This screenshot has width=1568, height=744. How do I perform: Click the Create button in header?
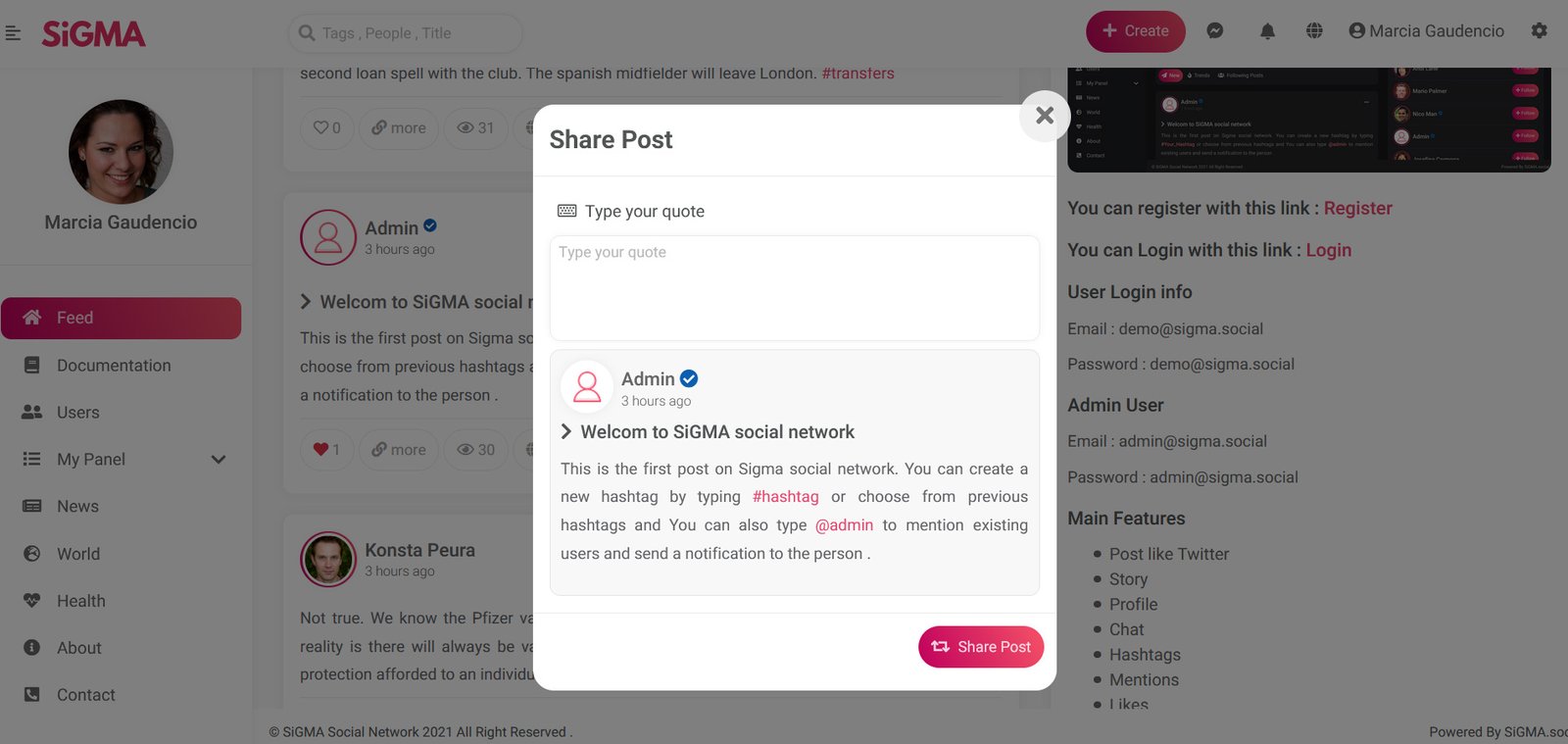click(x=1135, y=31)
